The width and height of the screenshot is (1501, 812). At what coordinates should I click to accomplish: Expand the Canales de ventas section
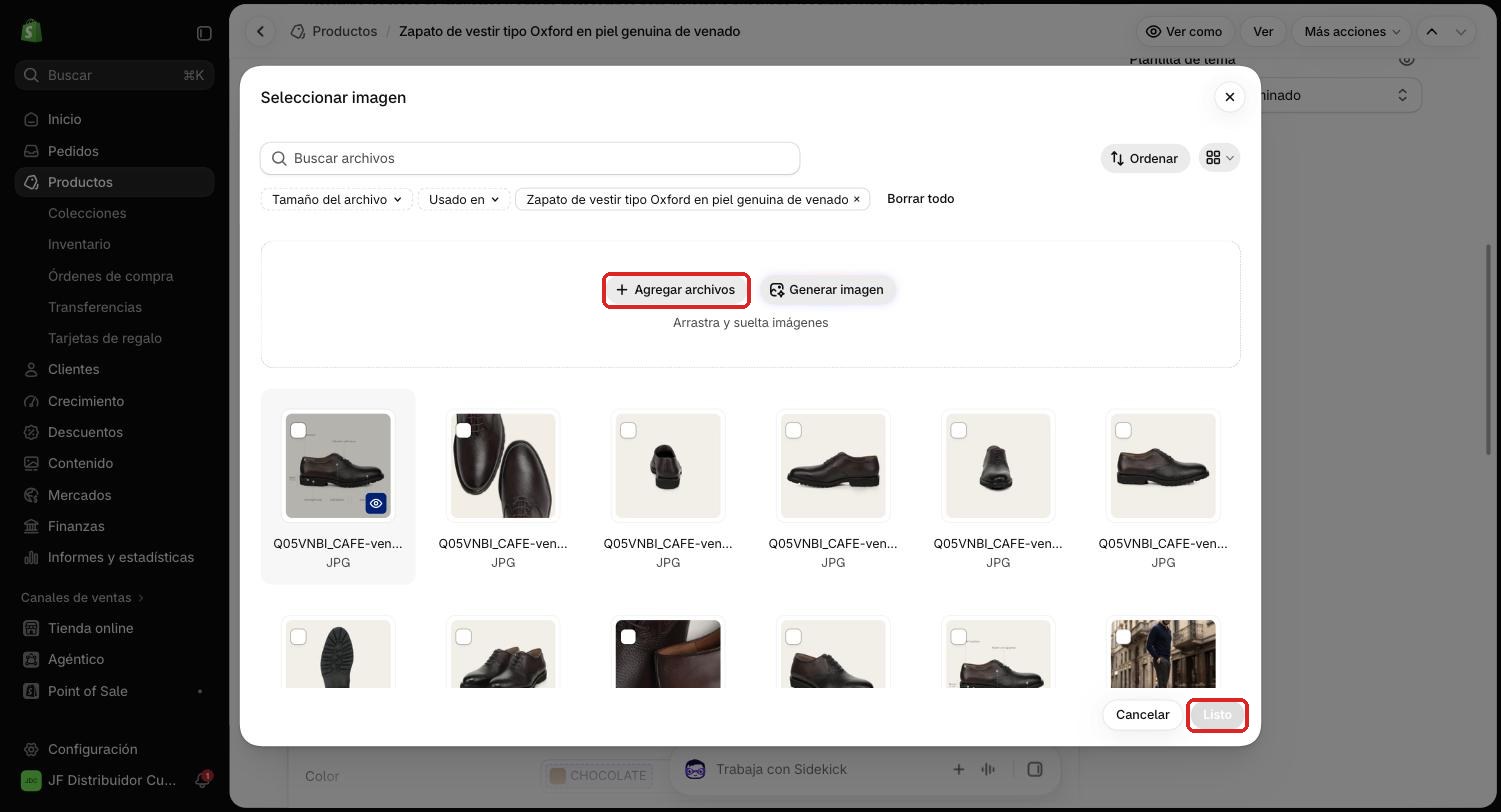83,597
